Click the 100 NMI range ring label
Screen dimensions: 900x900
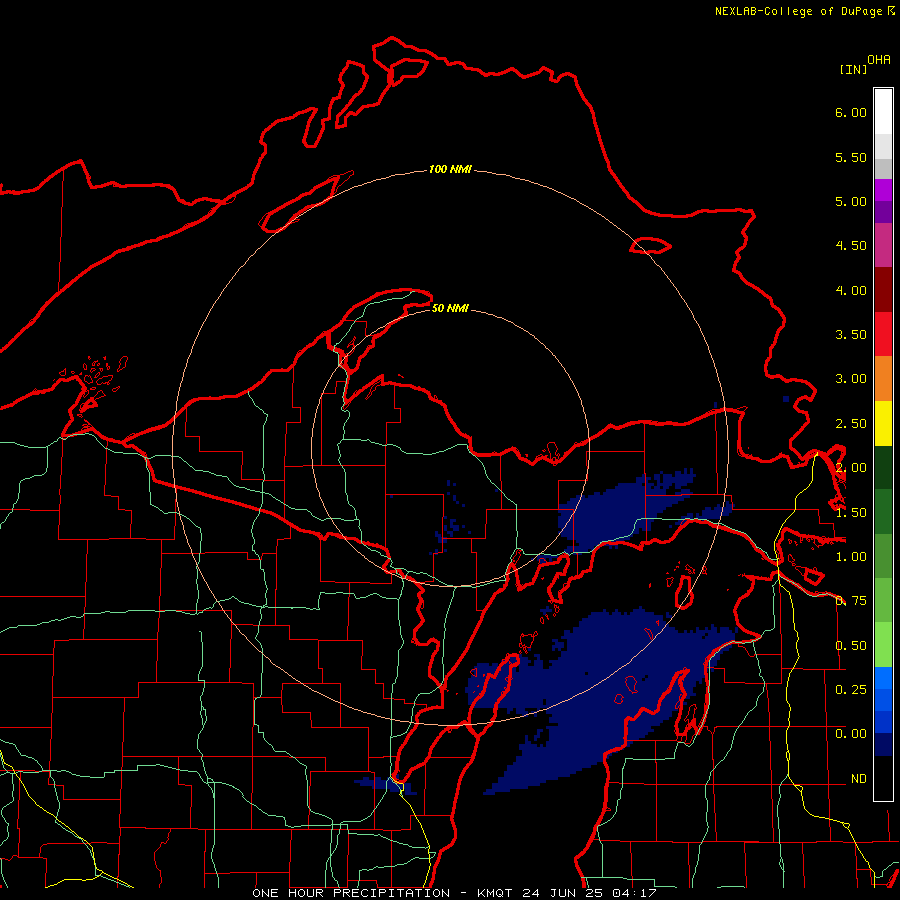[450, 169]
